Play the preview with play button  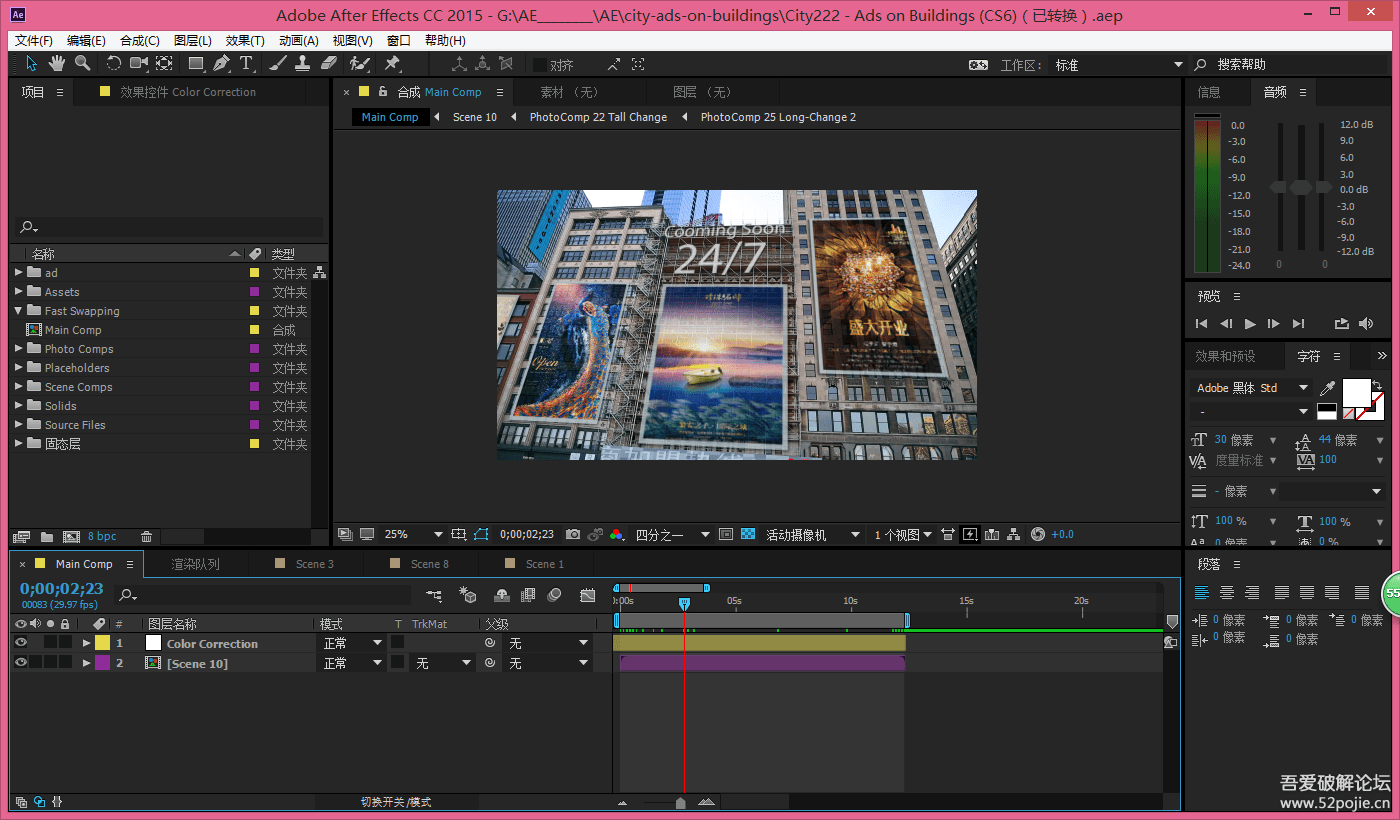click(1250, 323)
